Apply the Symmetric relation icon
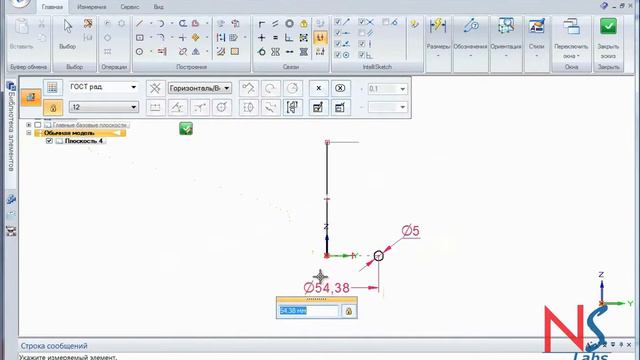The height and width of the screenshot is (360, 640). click(x=276, y=52)
